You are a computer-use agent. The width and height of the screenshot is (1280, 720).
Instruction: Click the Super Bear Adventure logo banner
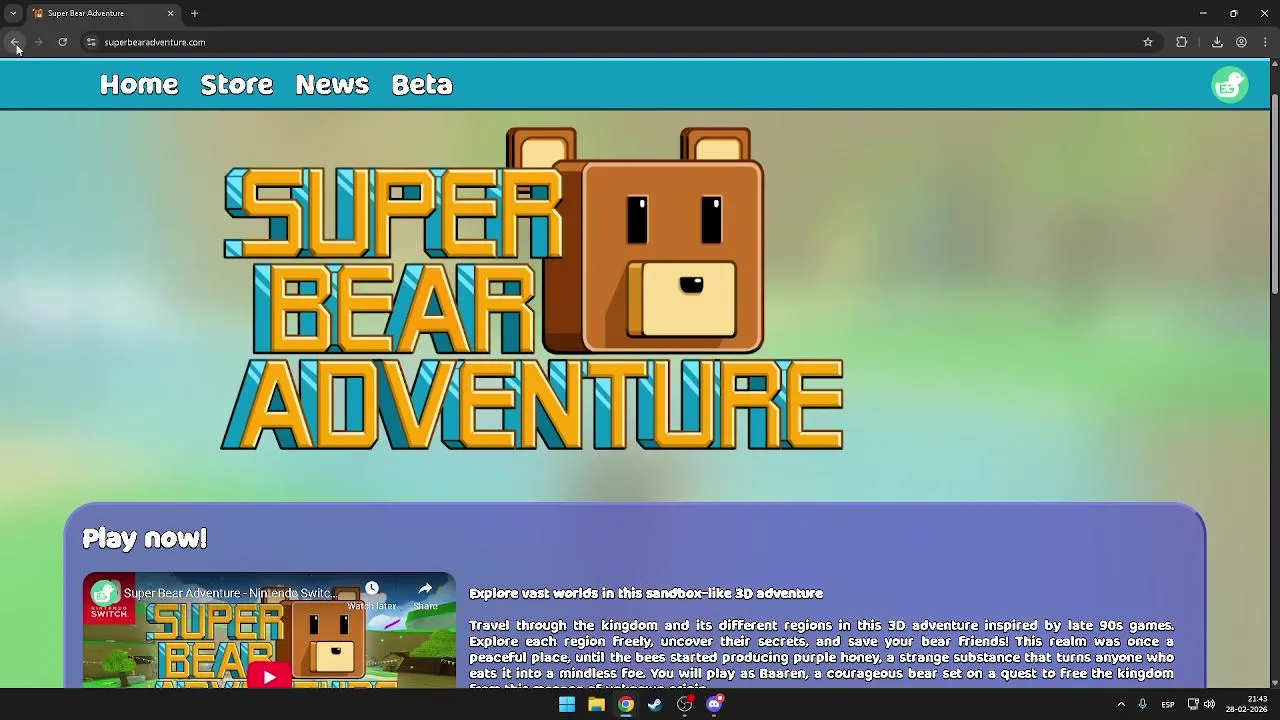pyautogui.click(x=532, y=289)
